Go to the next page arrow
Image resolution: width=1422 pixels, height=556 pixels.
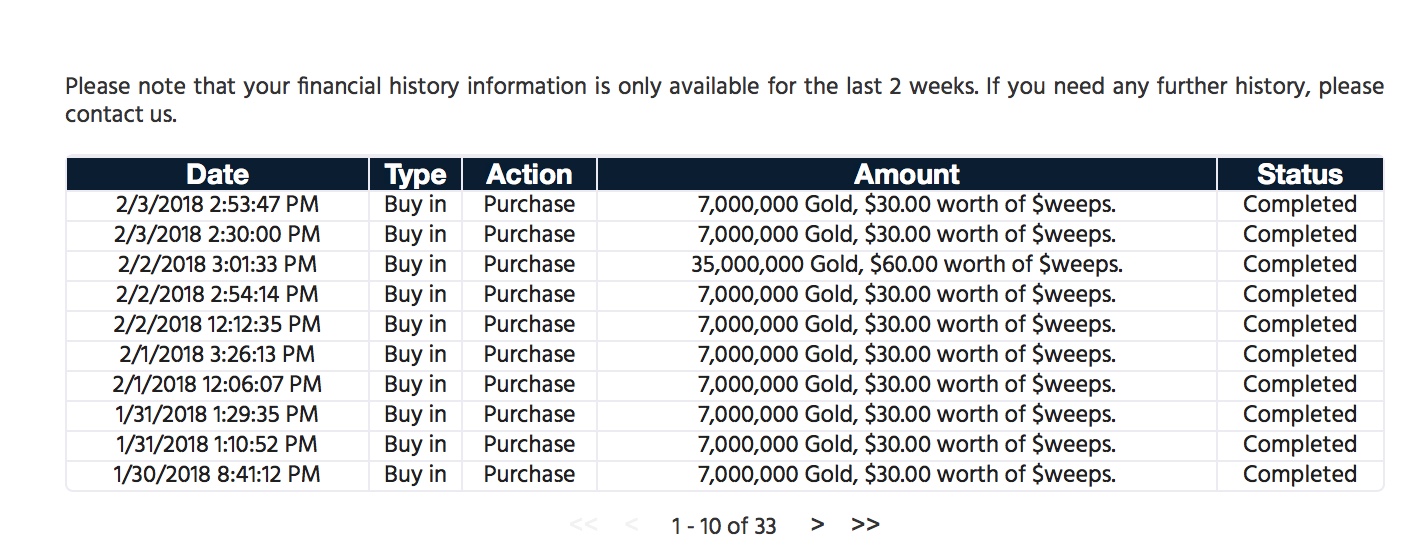(x=818, y=524)
